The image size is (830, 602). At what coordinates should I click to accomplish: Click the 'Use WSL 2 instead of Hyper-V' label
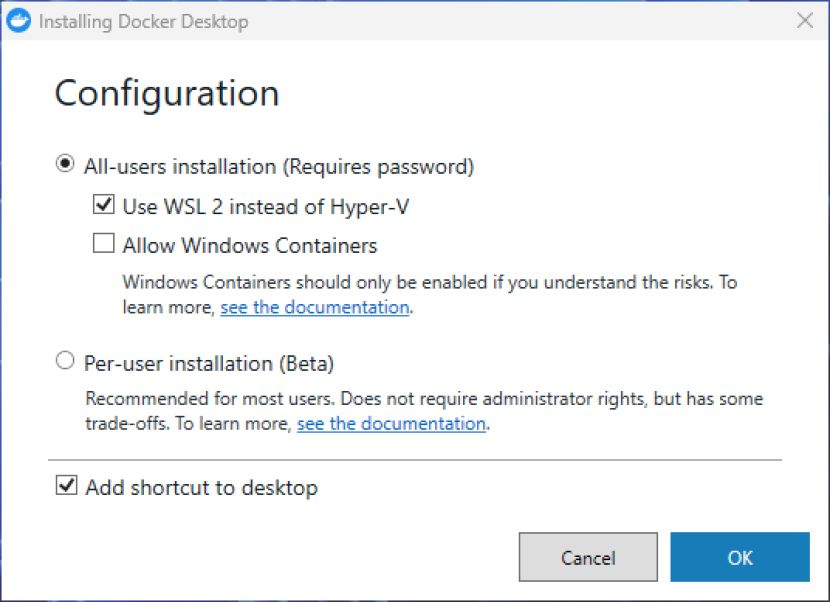point(266,206)
